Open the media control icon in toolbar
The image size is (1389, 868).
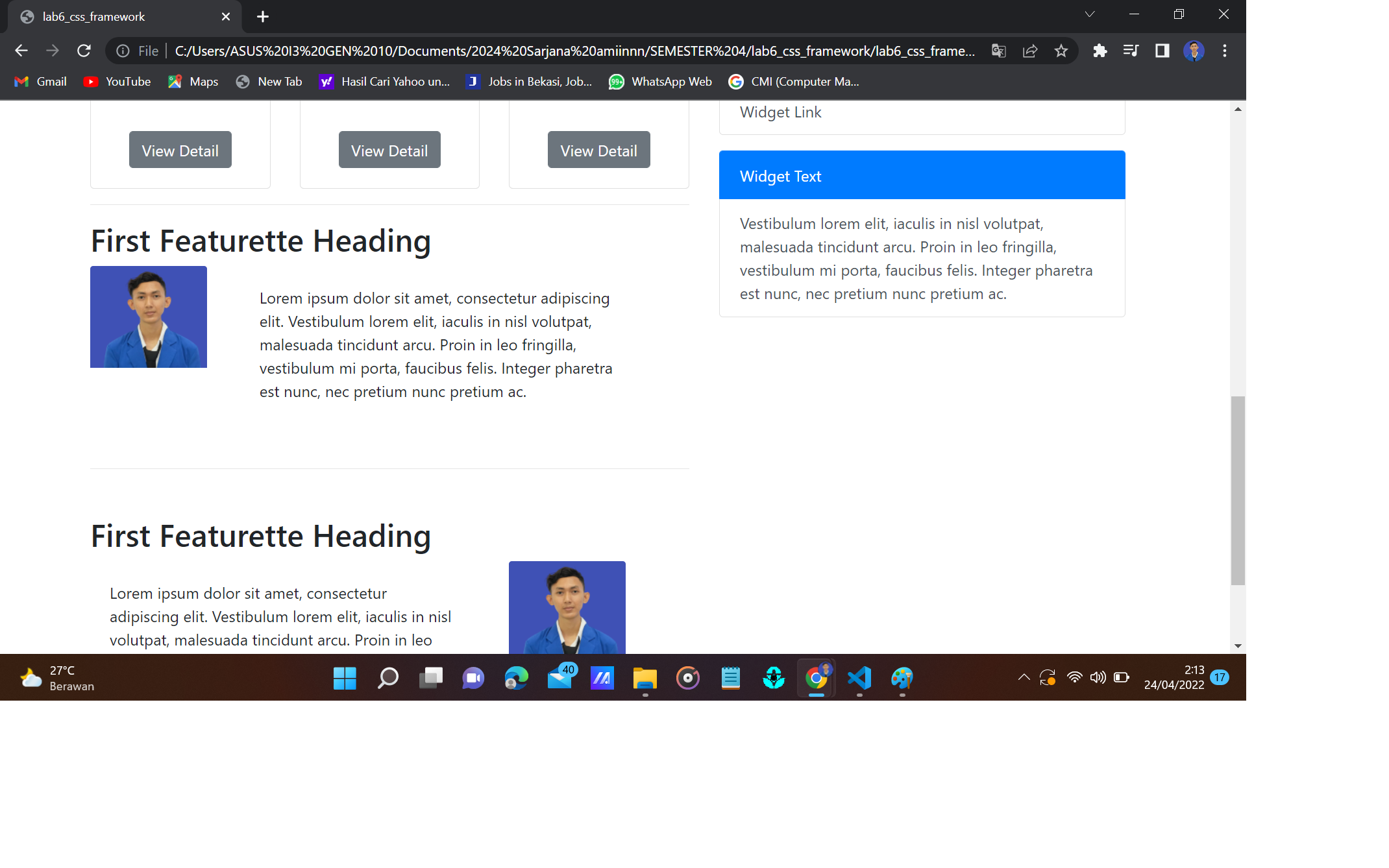1131,51
